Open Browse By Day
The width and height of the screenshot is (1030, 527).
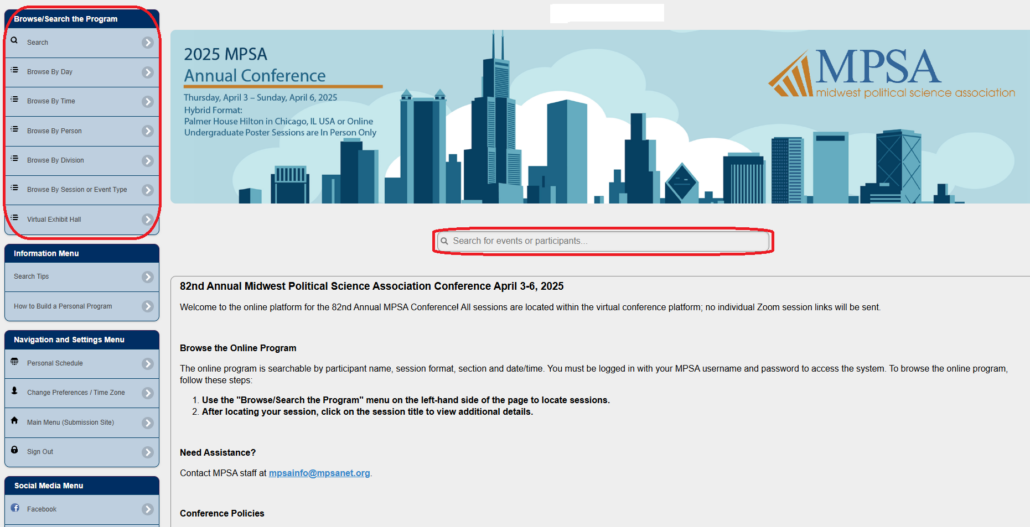pyautogui.click(x=82, y=72)
